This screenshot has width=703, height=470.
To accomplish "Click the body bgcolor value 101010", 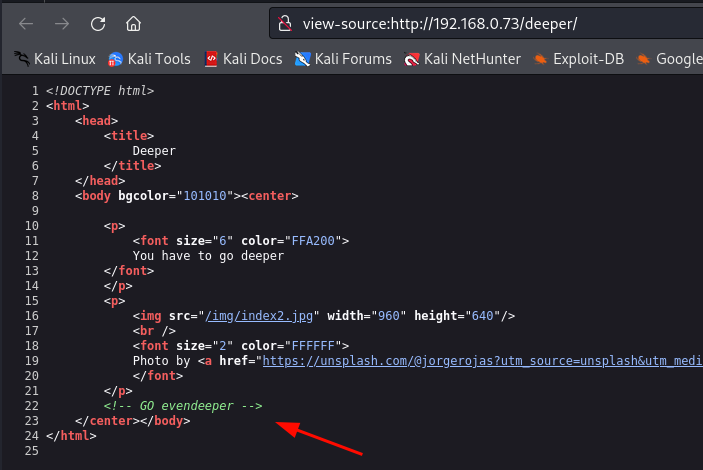I will (x=205, y=196).
